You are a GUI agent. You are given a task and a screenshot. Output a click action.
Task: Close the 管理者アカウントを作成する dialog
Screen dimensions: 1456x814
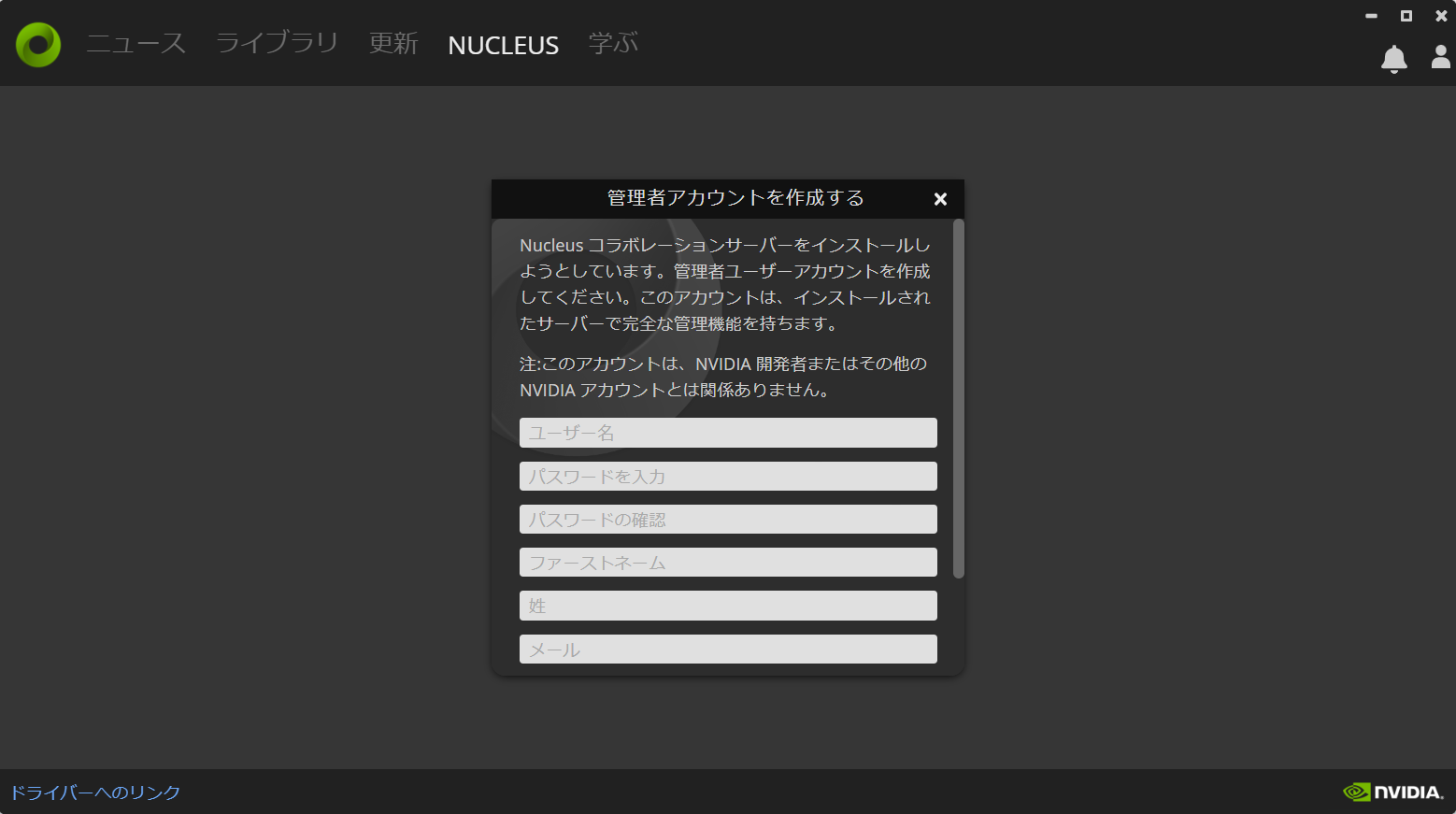tap(940, 199)
